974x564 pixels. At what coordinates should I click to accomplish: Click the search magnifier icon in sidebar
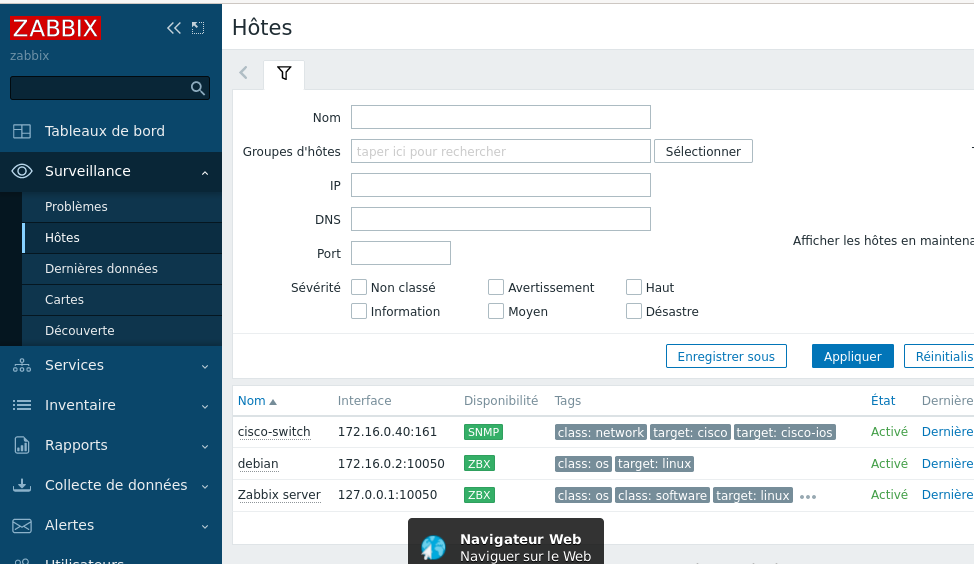click(x=197, y=88)
